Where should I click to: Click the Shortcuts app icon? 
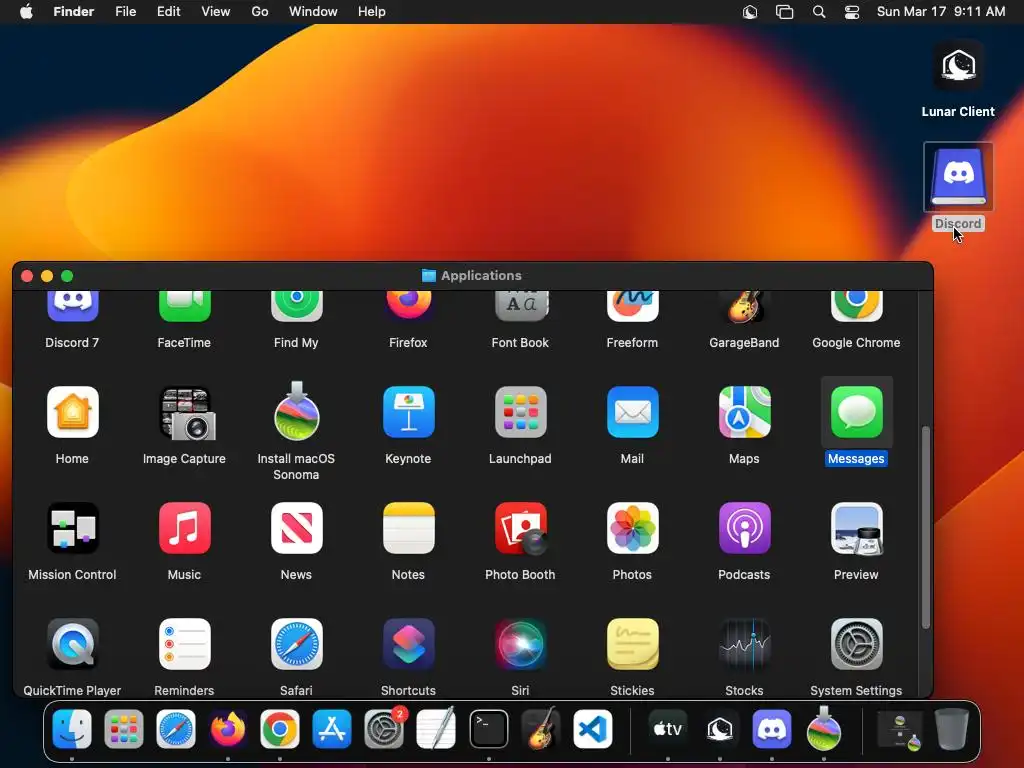pyautogui.click(x=408, y=645)
